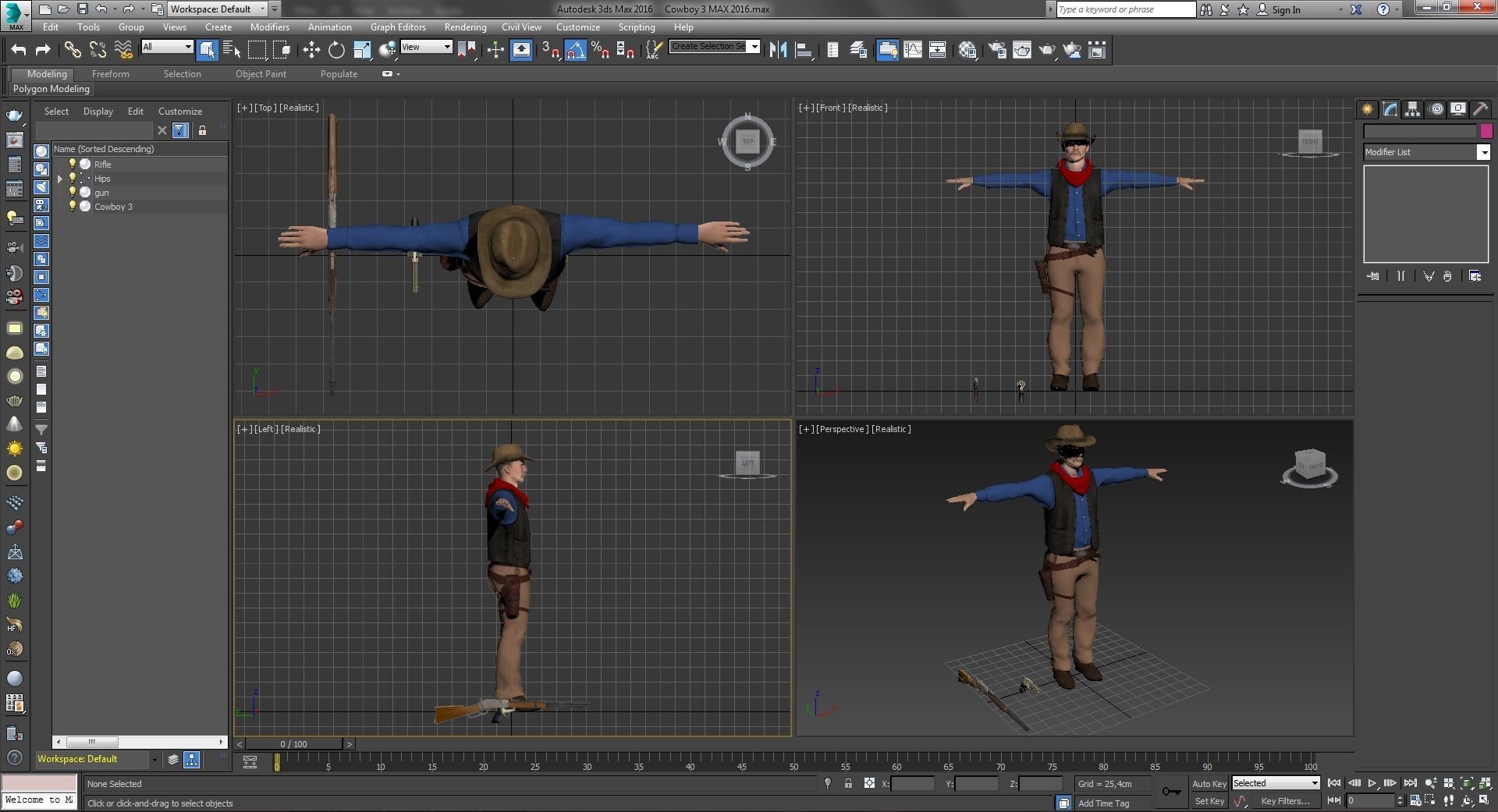Toggle the selection lock padlock in status bar
1498x812 pixels.
(848, 783)
